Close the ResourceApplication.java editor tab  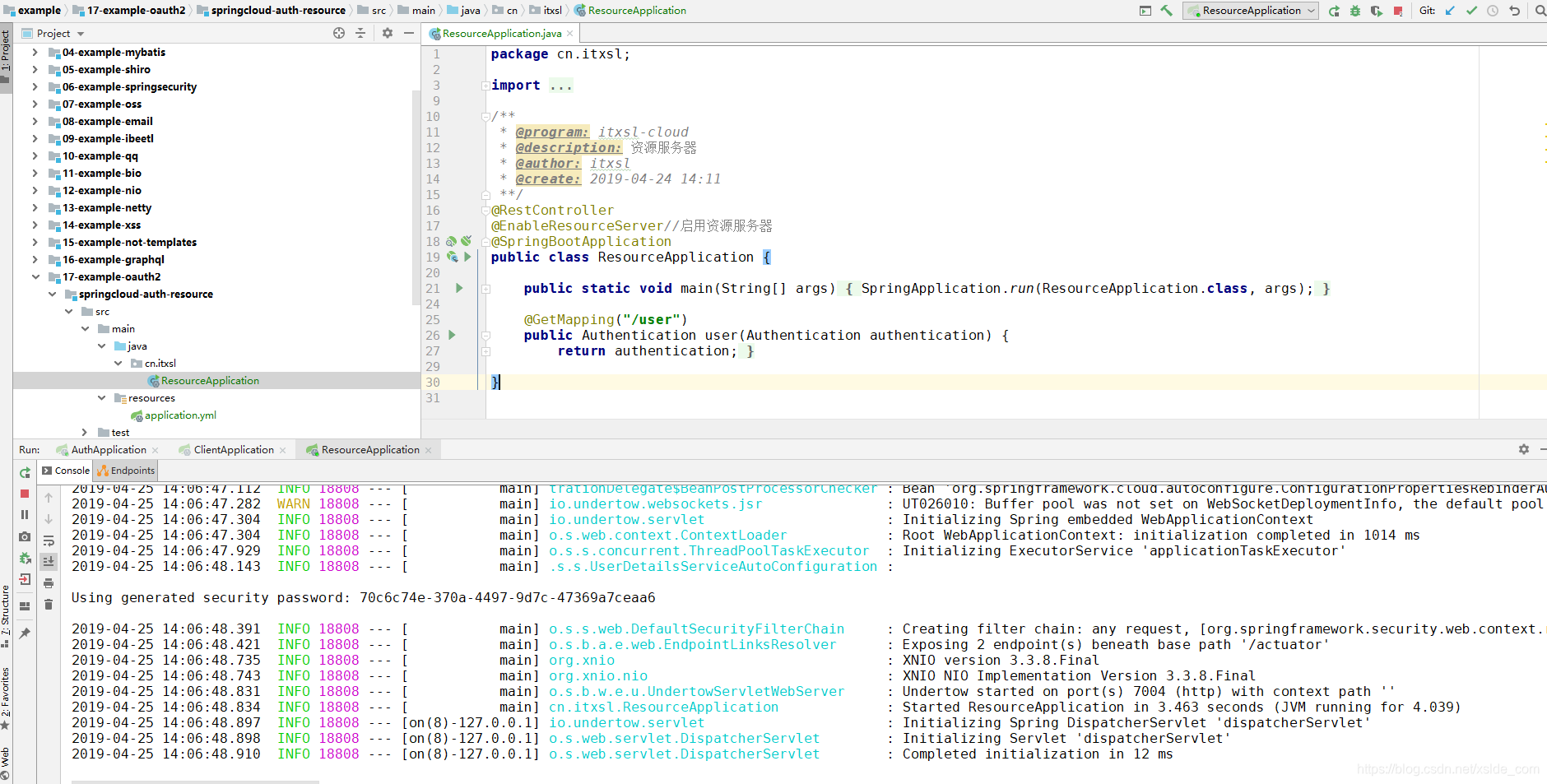coord(569,34)
